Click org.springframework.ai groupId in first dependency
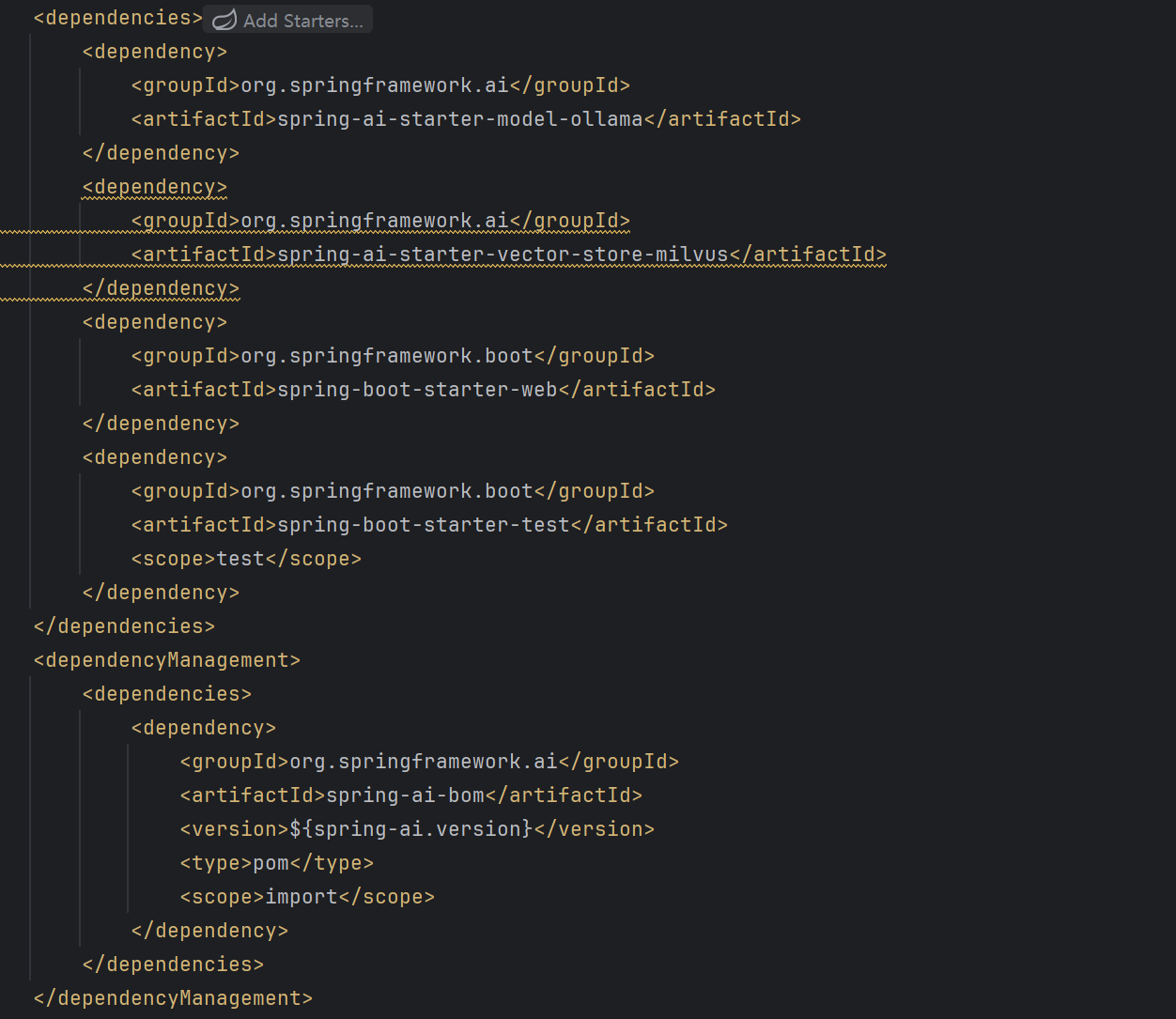The width and height of the screenshot is (1176, 1019). [x=375, y=85]
